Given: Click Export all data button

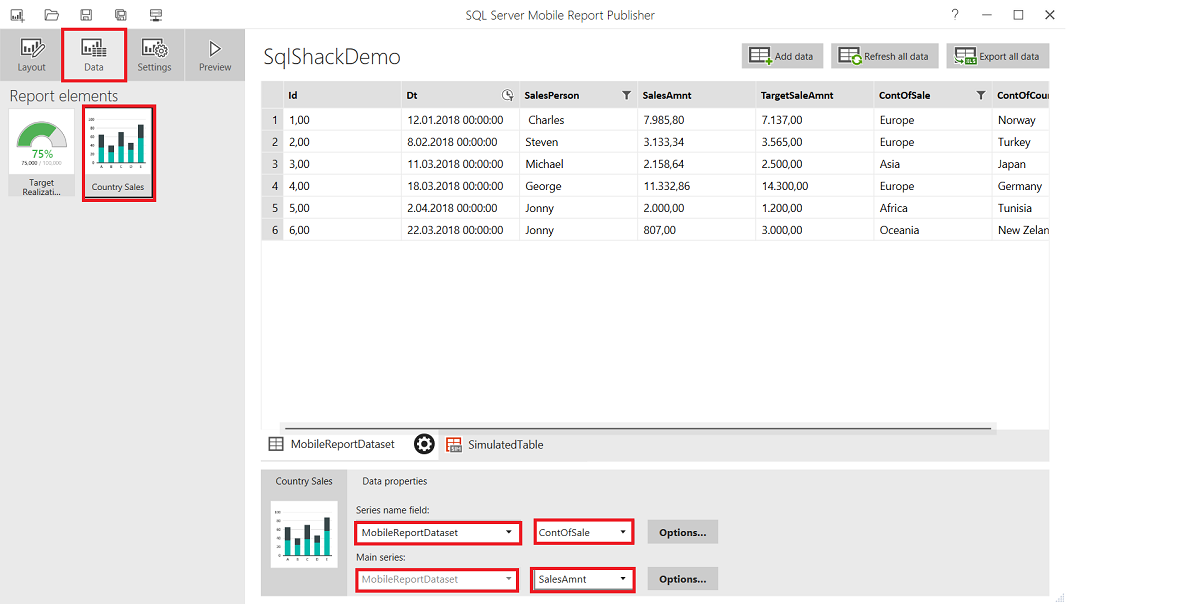Looking at the screenshot, I should click(997, 56).
